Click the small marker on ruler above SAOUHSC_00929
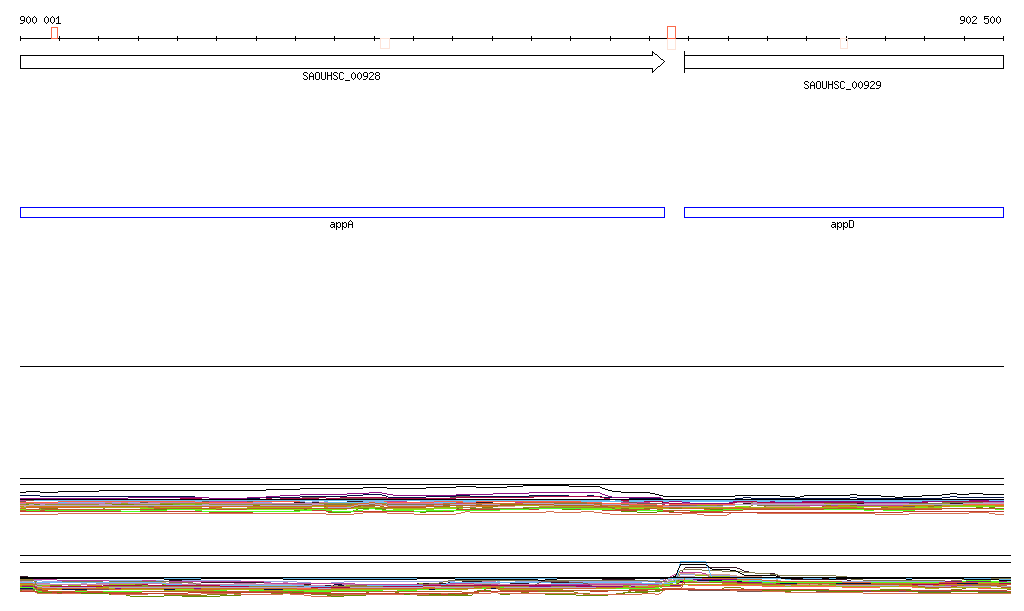The image size is (1024, 611). click(x=844, y=42)
